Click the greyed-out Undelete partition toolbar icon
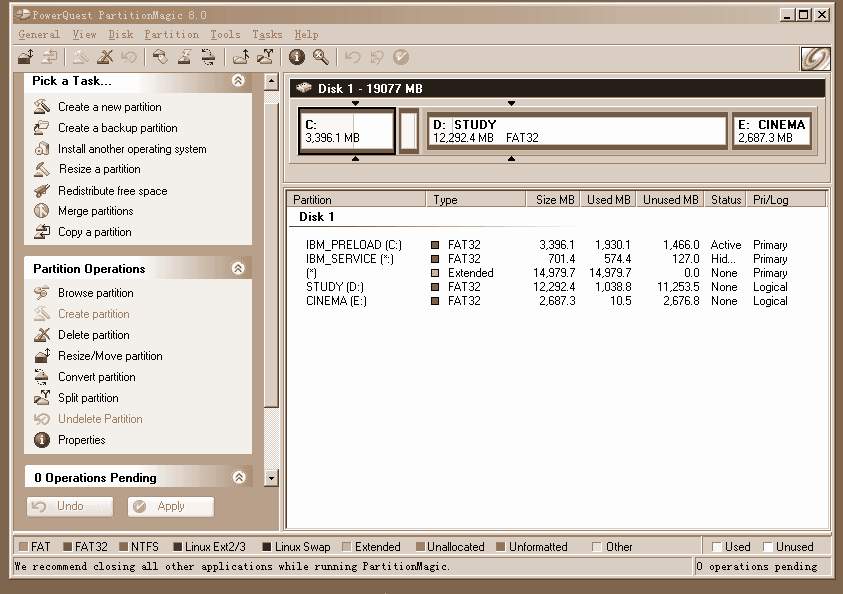Screen dimensions: 843x594 [x=129, y=56]
